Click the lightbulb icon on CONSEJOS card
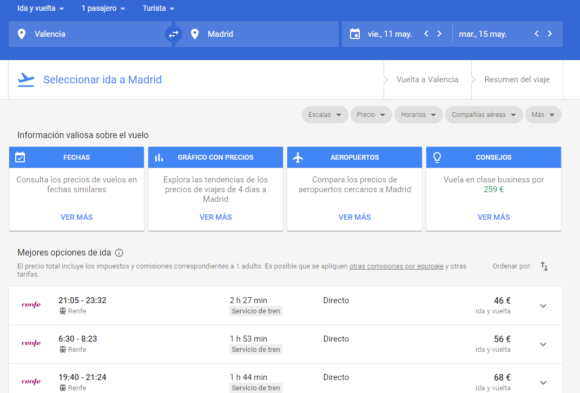The image size is (580, 393). (x=437, y=157)
